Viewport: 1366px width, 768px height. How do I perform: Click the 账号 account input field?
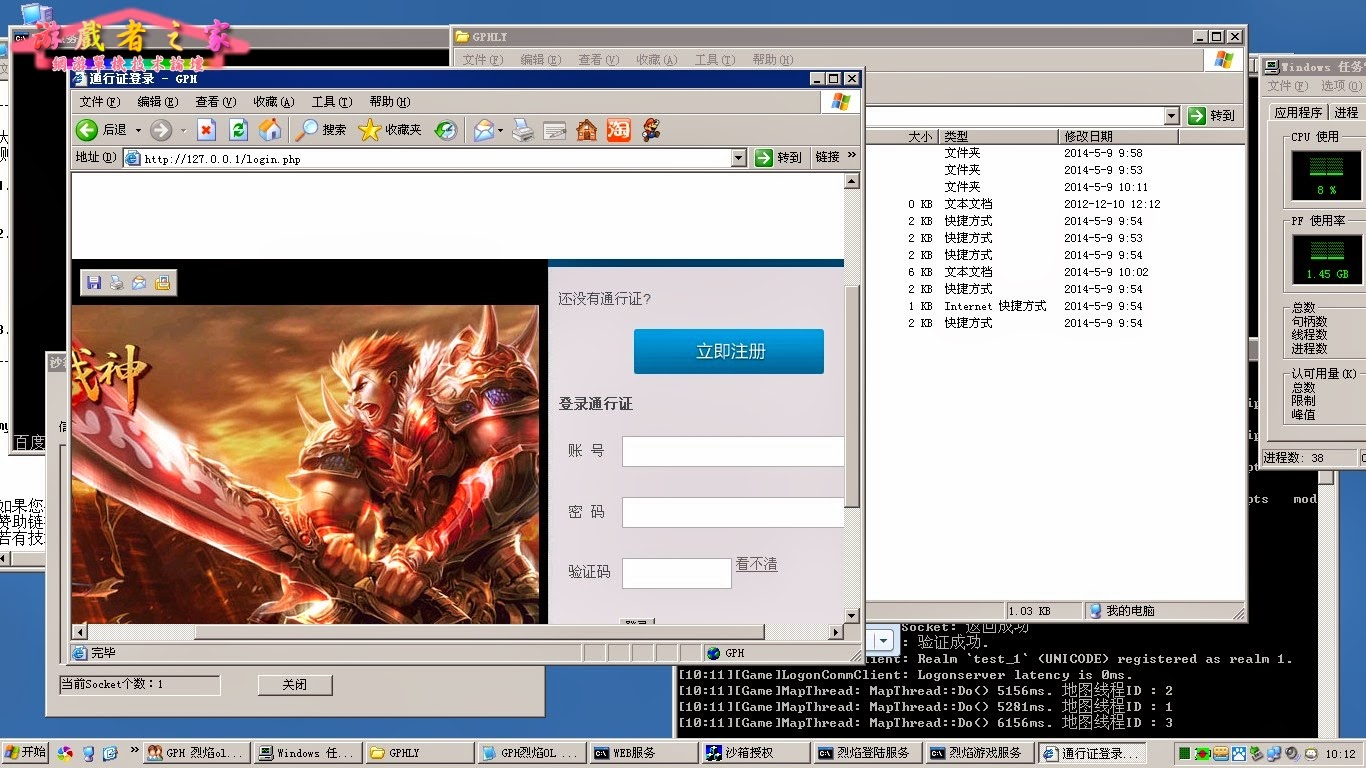point(733,452)
